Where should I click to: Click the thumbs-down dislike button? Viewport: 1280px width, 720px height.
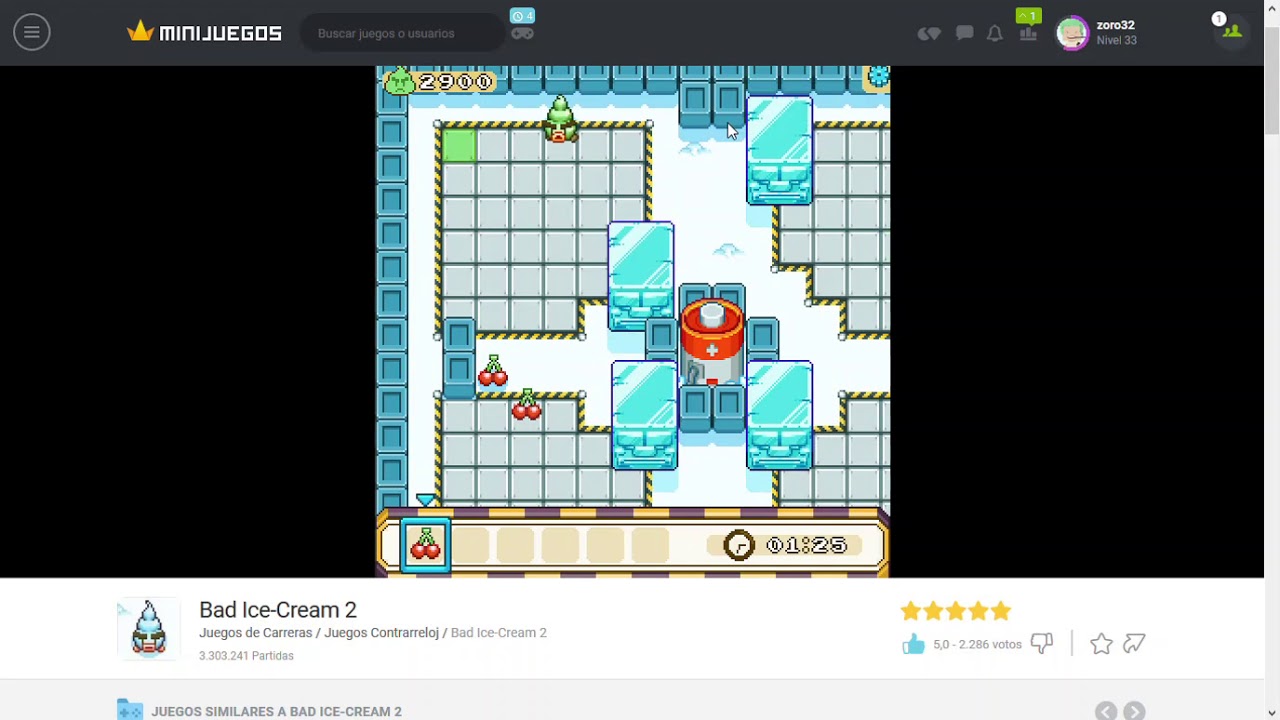[x=1042, y=644]
